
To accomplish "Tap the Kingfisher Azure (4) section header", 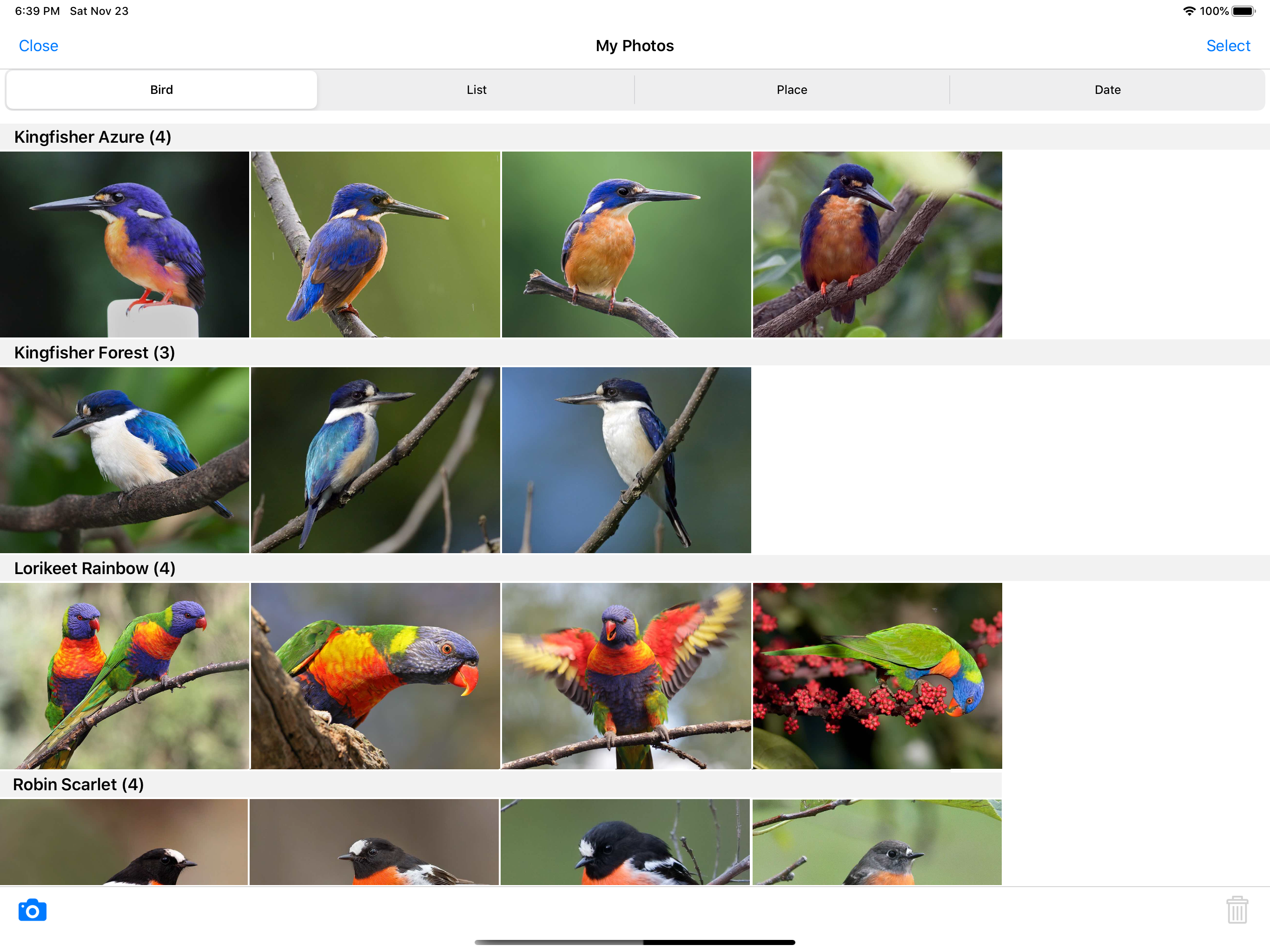I will (x=635, y=137).
